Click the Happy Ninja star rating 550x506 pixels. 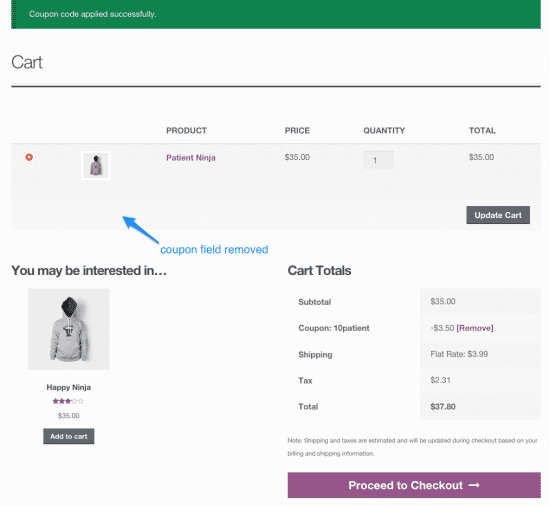[x=68, y=401]
